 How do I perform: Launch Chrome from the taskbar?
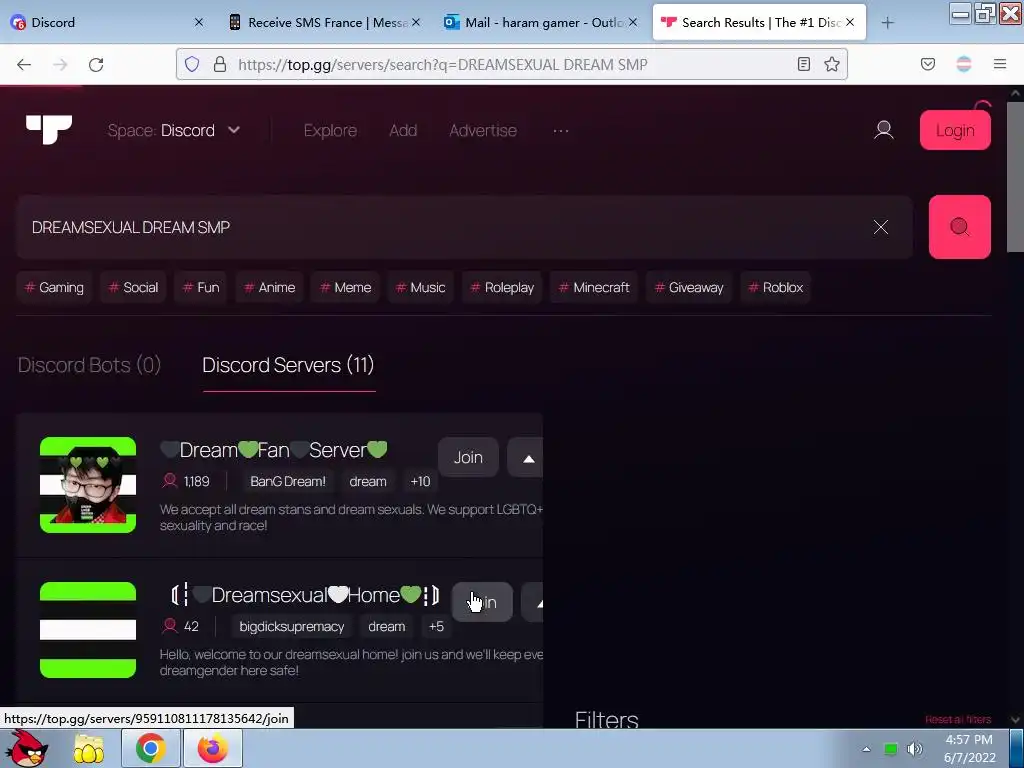(x=150, y=748)
